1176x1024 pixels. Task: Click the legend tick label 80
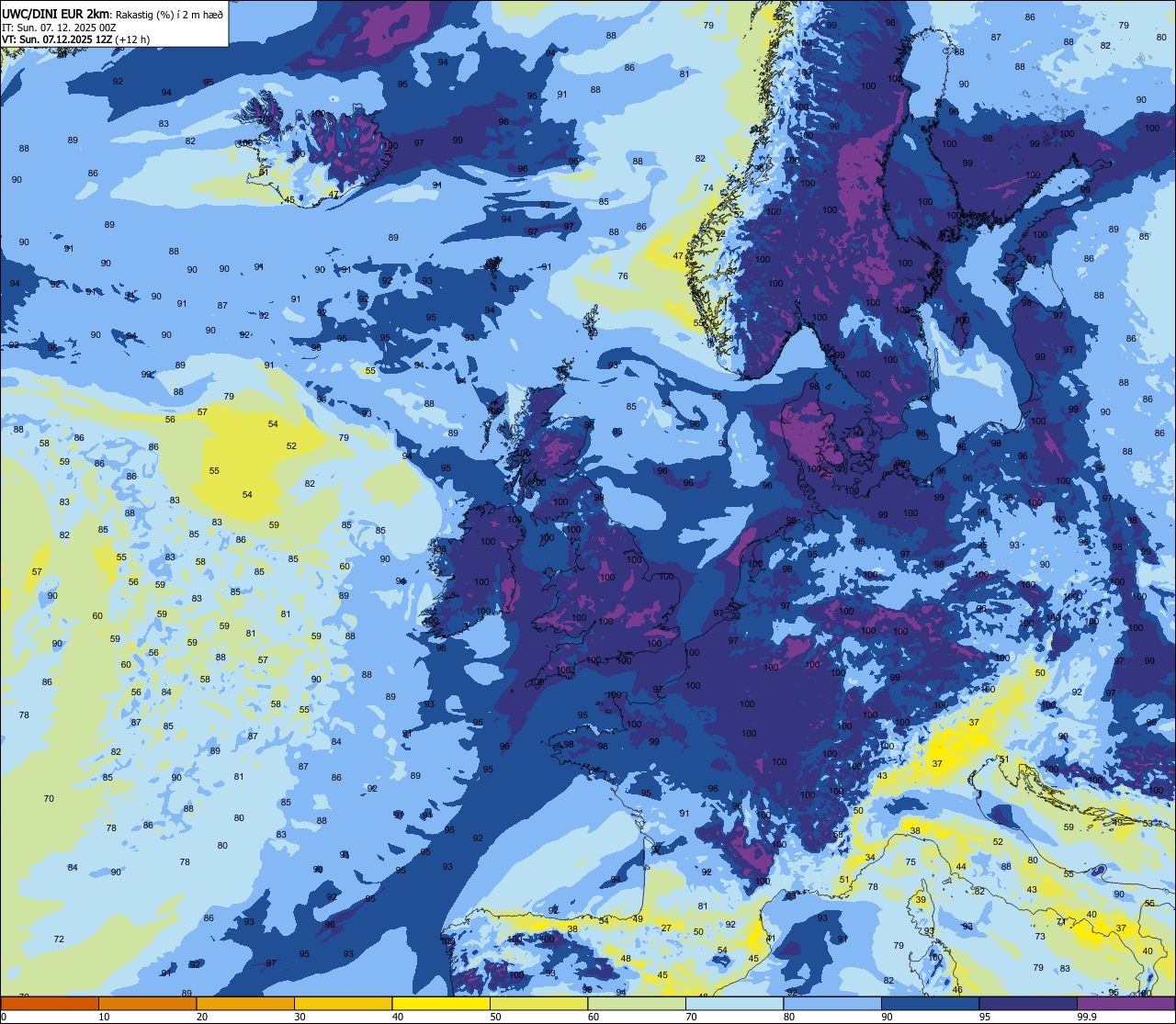pos(789,1017)
